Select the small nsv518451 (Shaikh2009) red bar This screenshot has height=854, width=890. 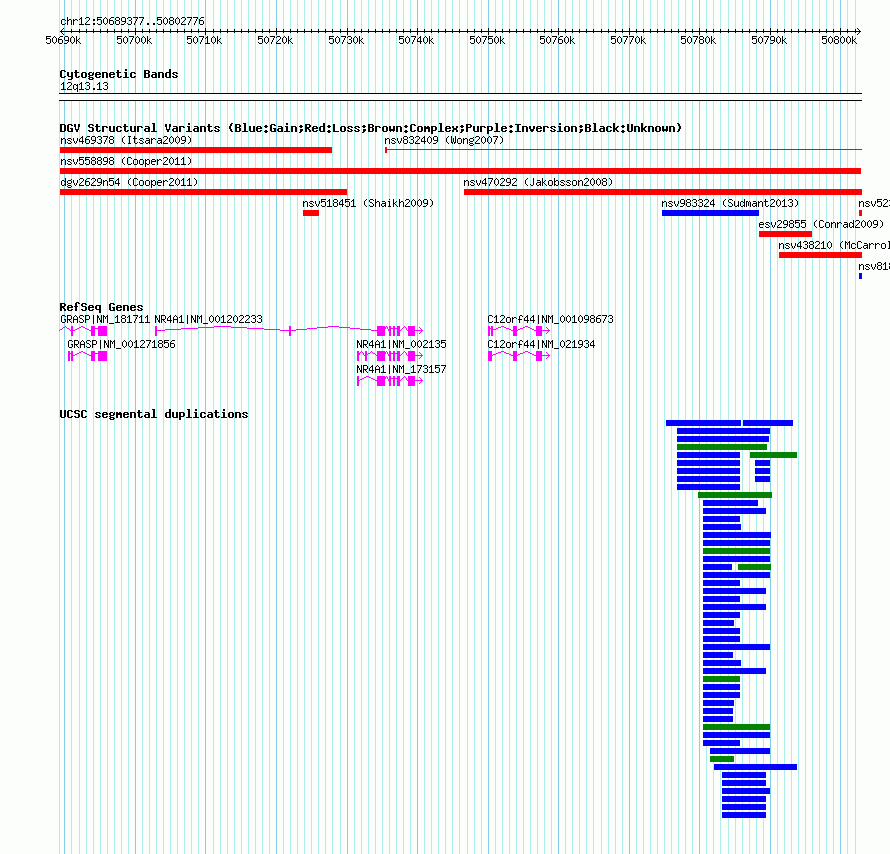coord(311,213)
